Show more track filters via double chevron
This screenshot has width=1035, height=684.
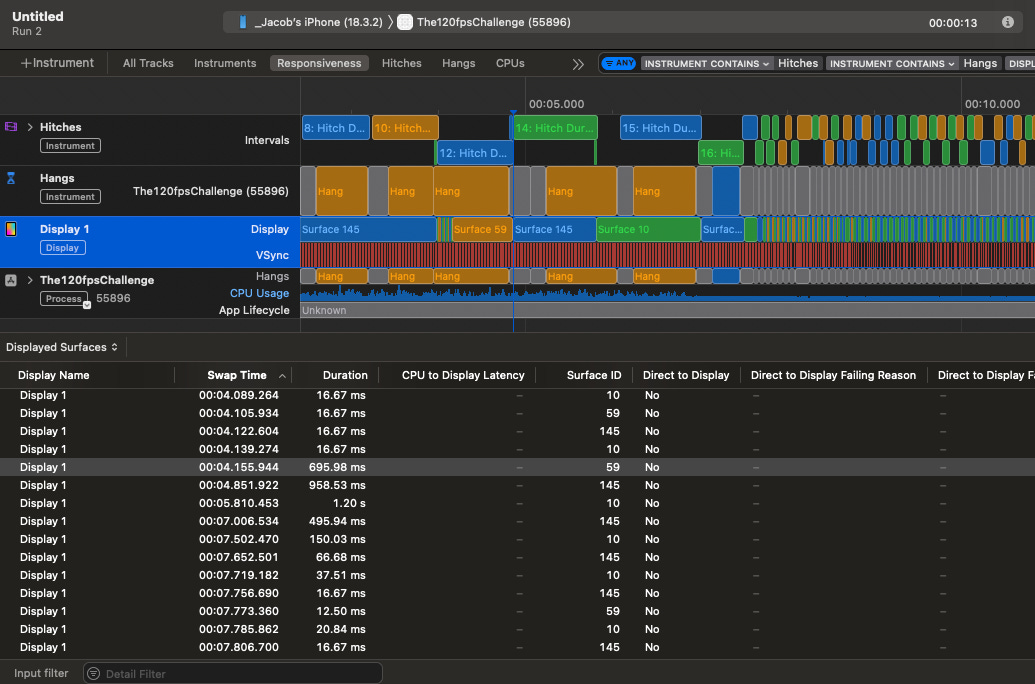578,63
